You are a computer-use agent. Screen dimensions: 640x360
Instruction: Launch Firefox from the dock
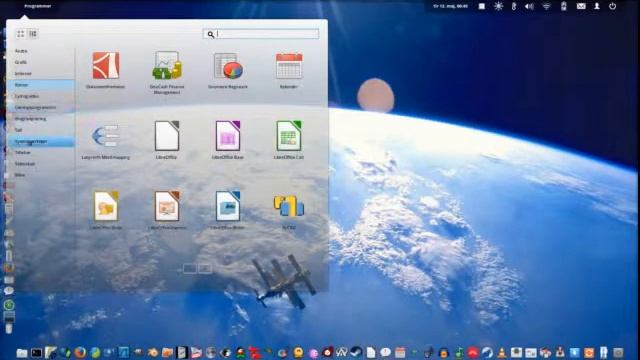(80, 352)
